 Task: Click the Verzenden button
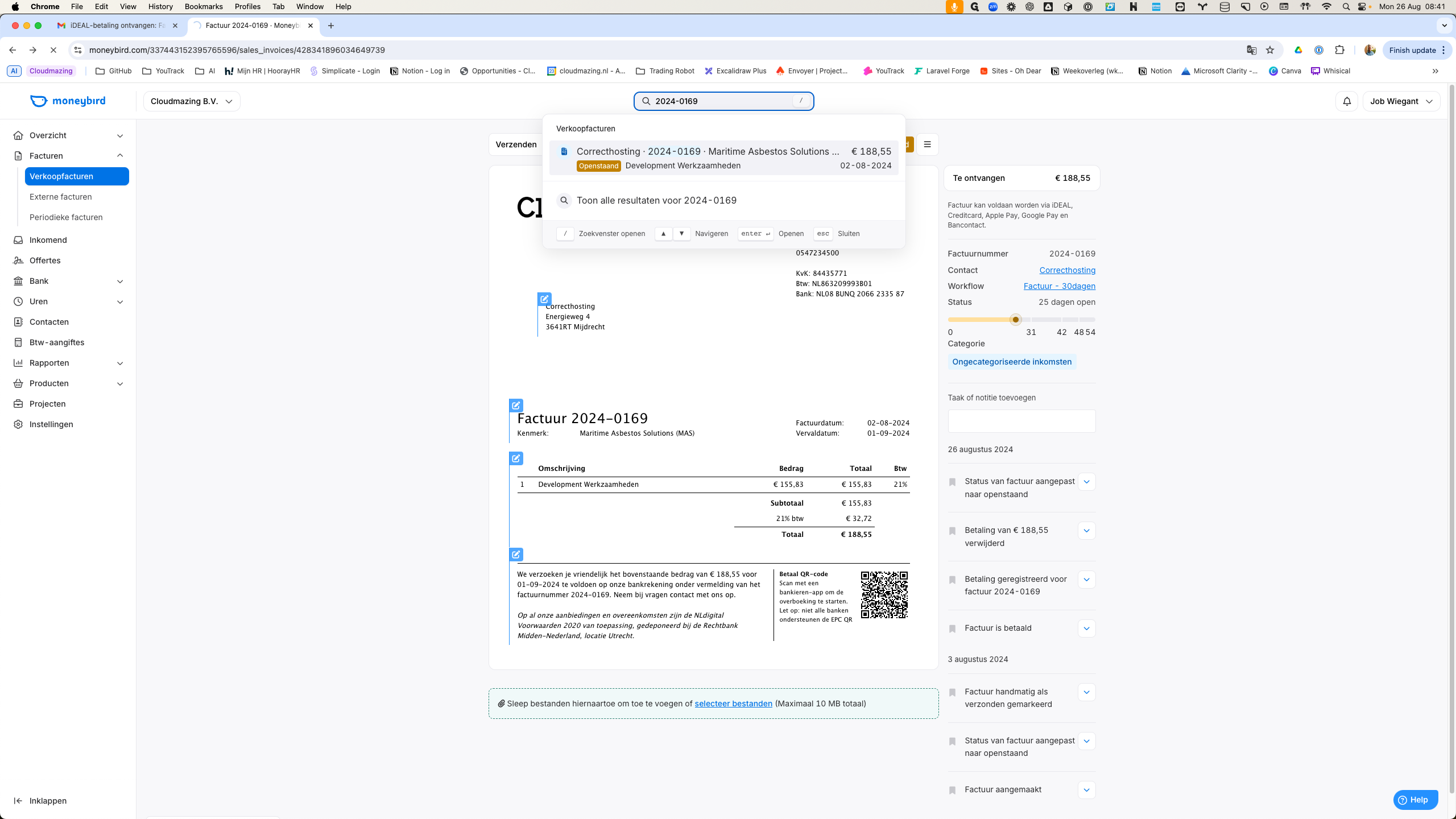point(516,144)
